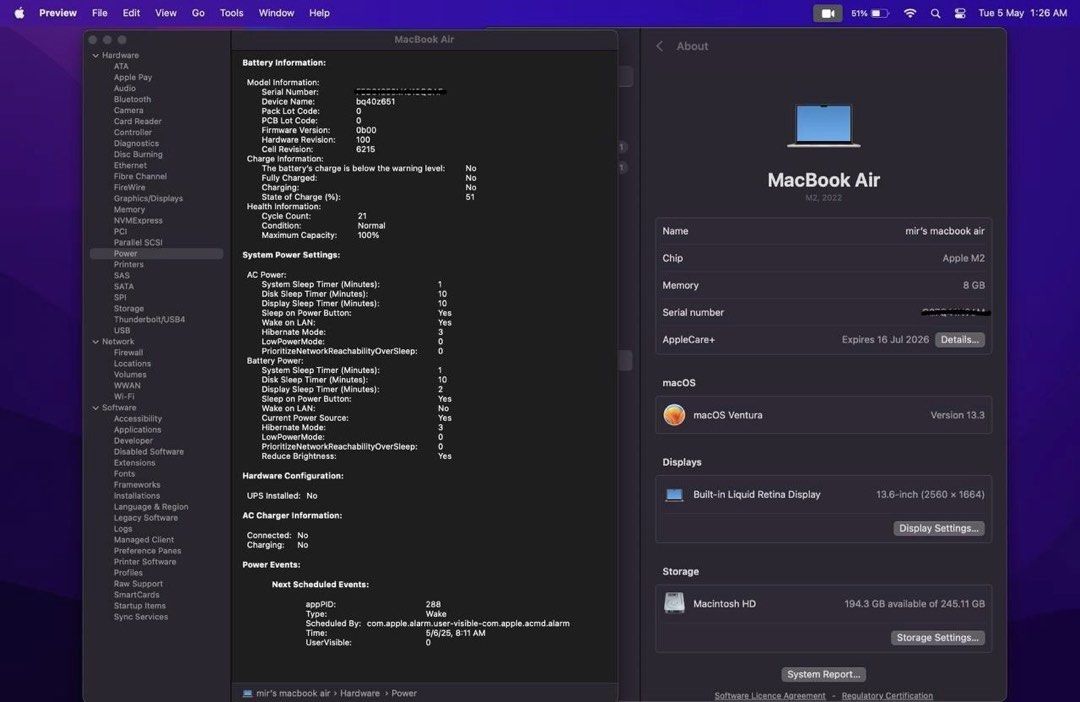Select Card Reader in the sidebar
The width and height of the screenshot is (1080, 702).
coord(138,121)
